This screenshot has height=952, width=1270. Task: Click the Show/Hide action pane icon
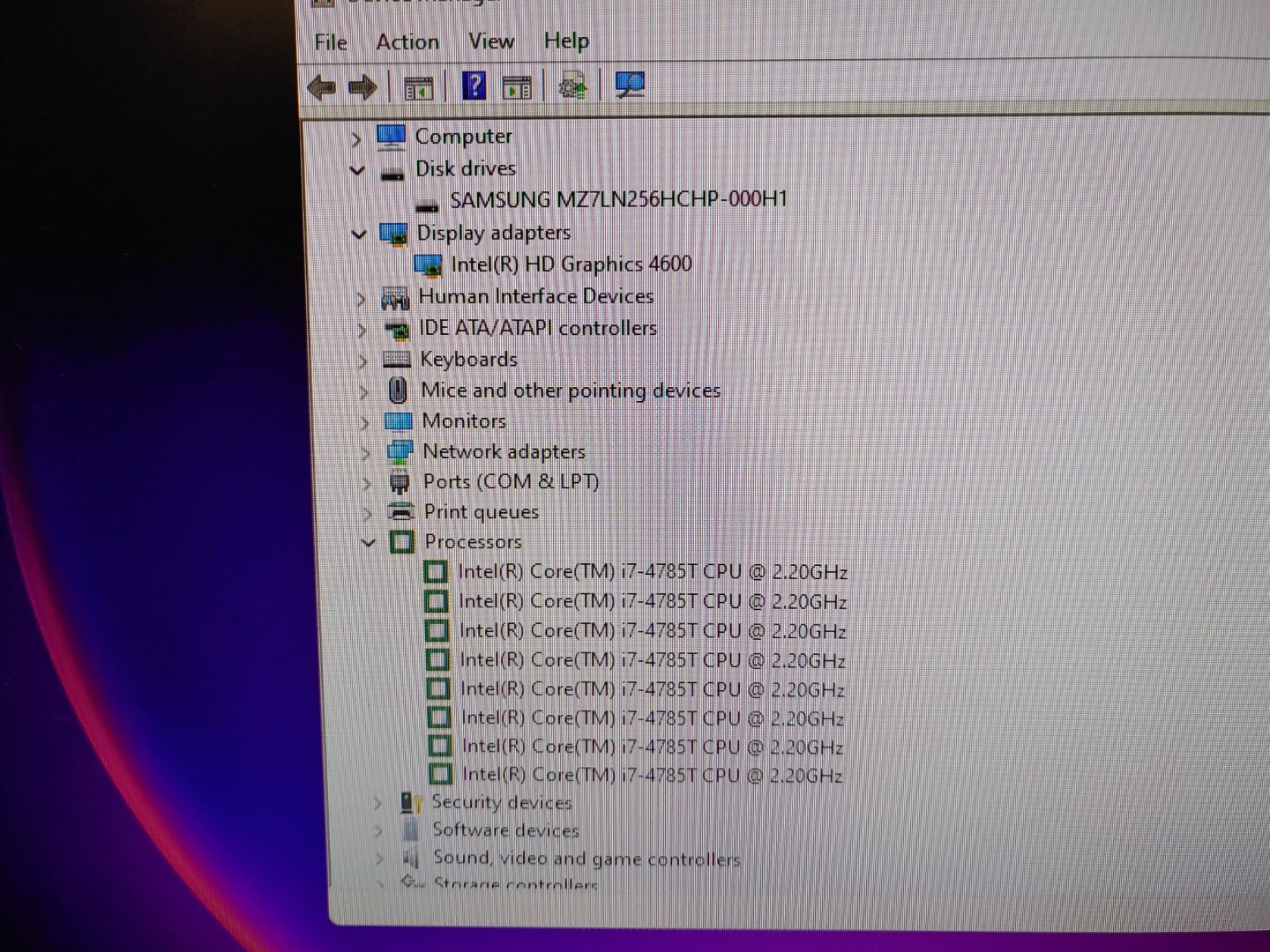tap(517, 86)
